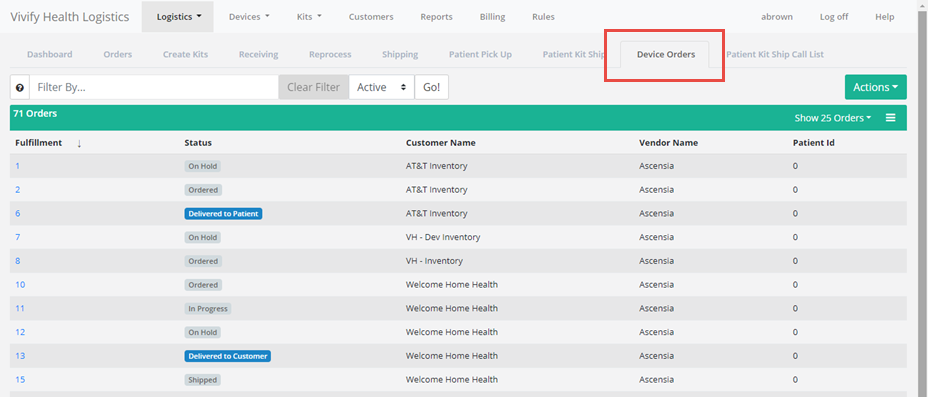Open the Help link
This screenshot has width=928, height=397.
885,17
